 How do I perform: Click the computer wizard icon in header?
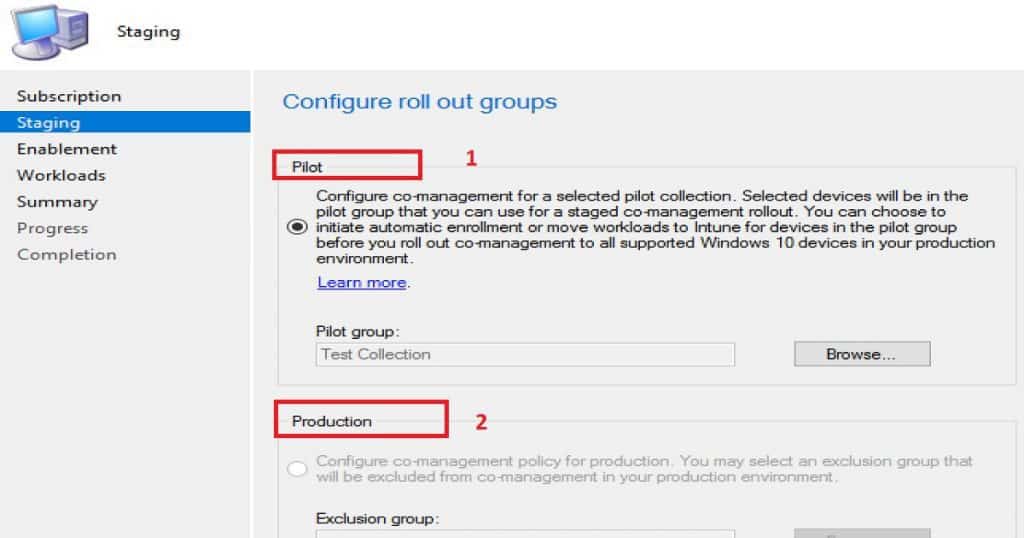tap(47, 31)
